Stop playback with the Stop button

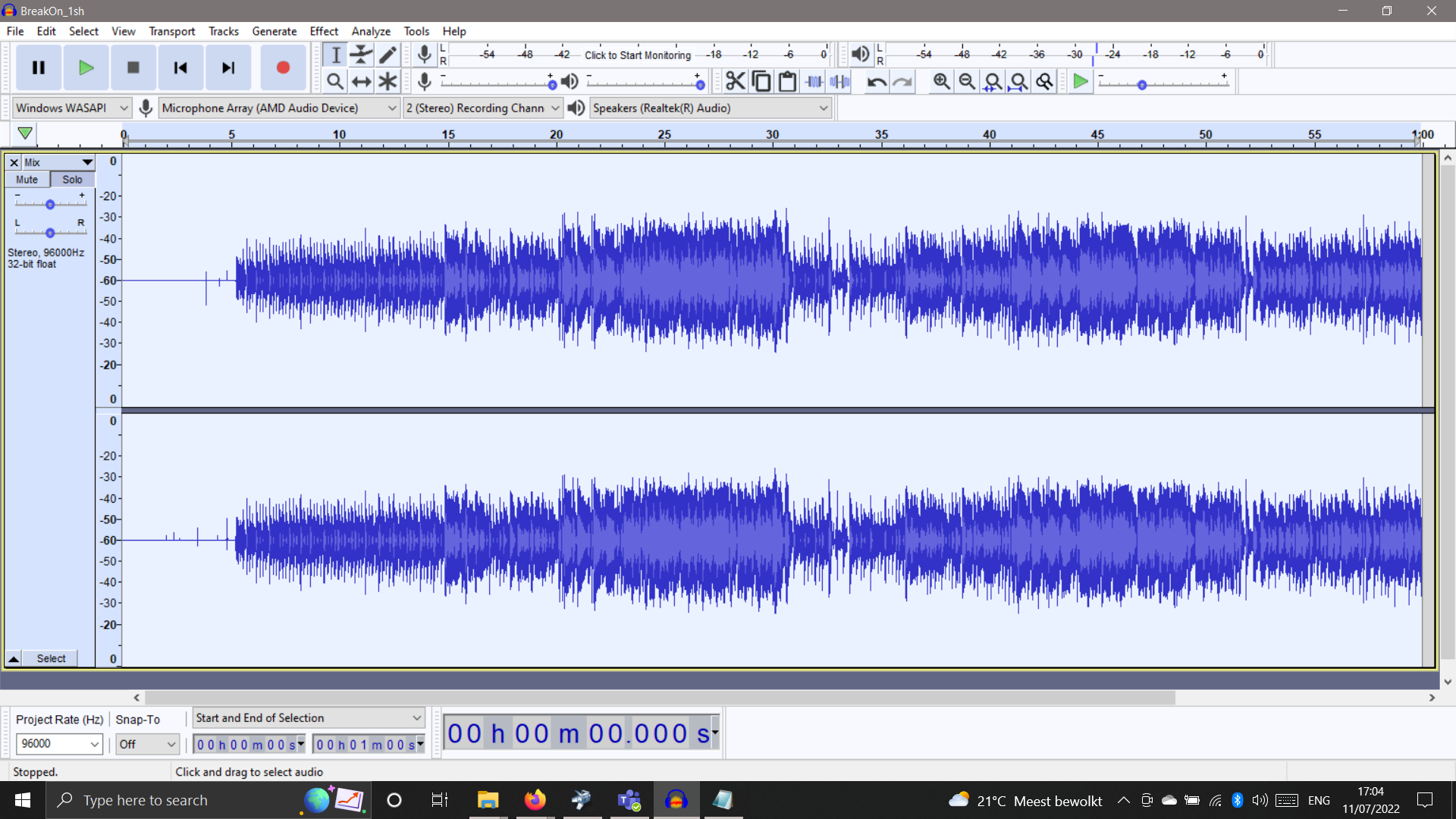point(133,67)
